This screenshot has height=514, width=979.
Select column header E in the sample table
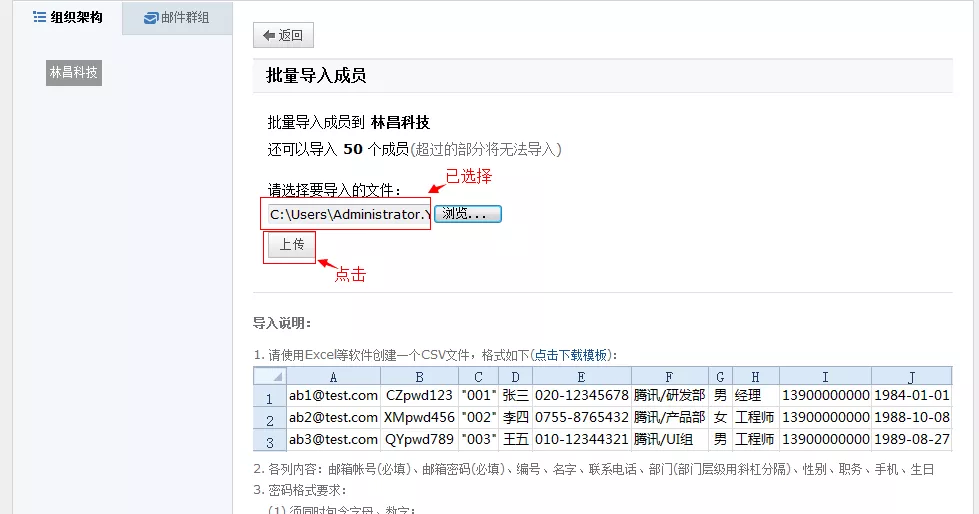tap(581, 376)
